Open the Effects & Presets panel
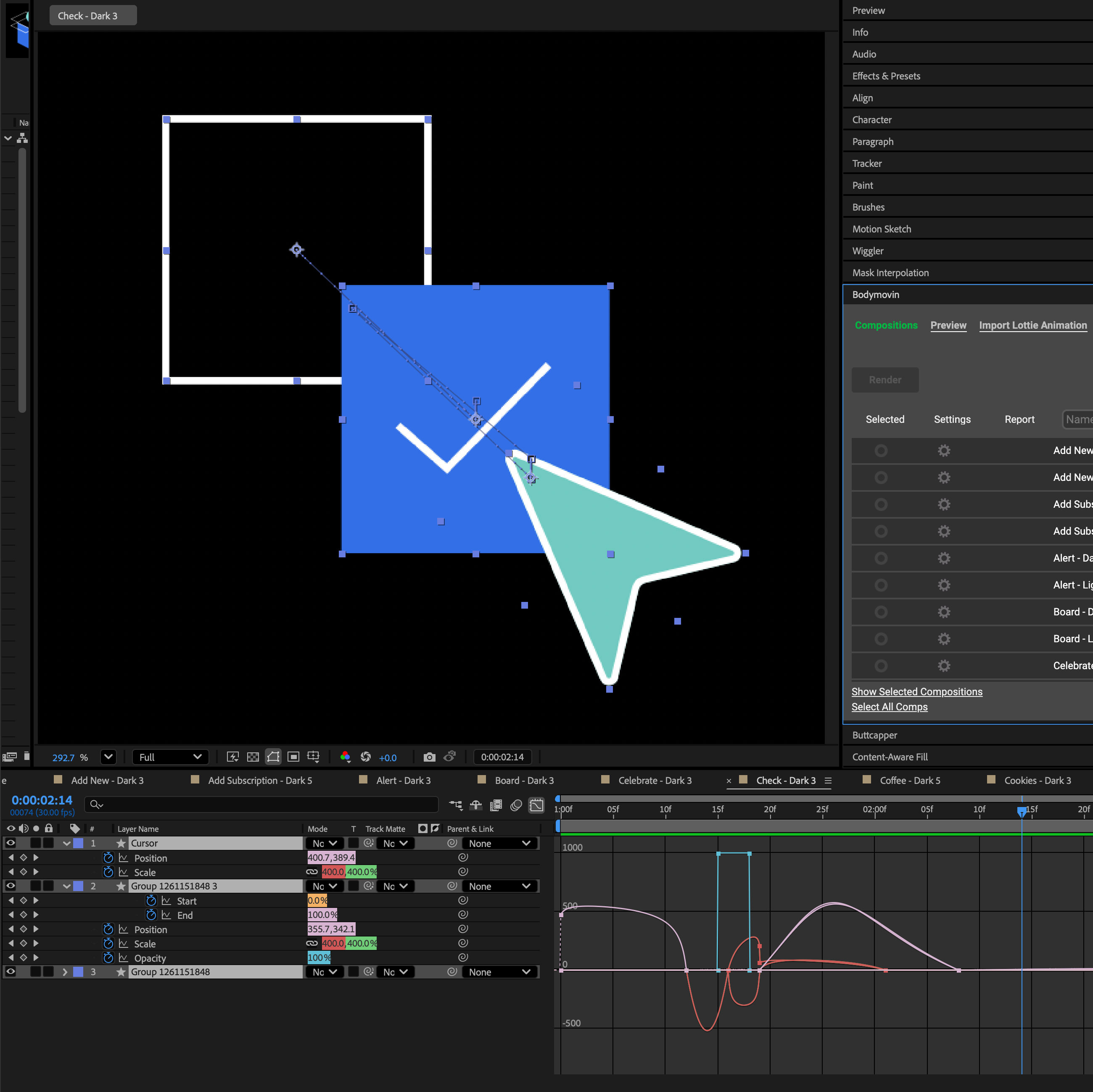This screenshot has height=1092, width=1093. point(886,76)
